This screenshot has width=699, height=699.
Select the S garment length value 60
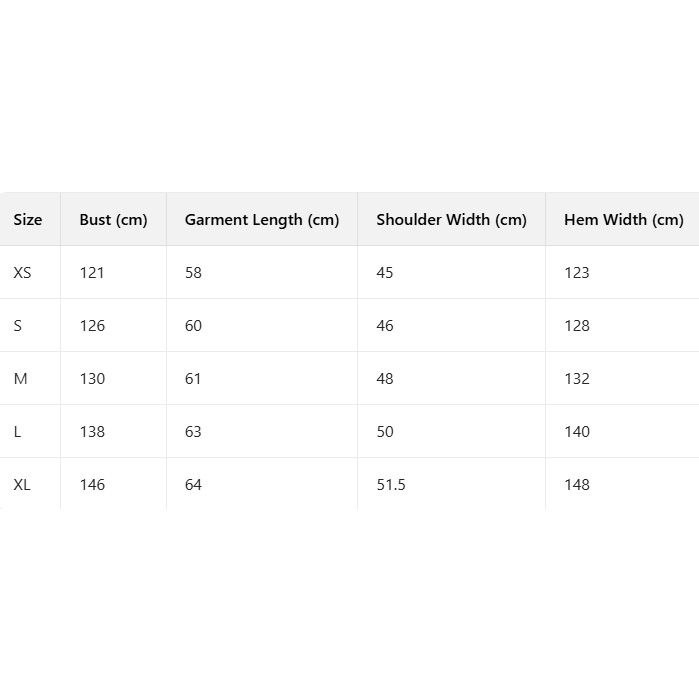[193, 326]
